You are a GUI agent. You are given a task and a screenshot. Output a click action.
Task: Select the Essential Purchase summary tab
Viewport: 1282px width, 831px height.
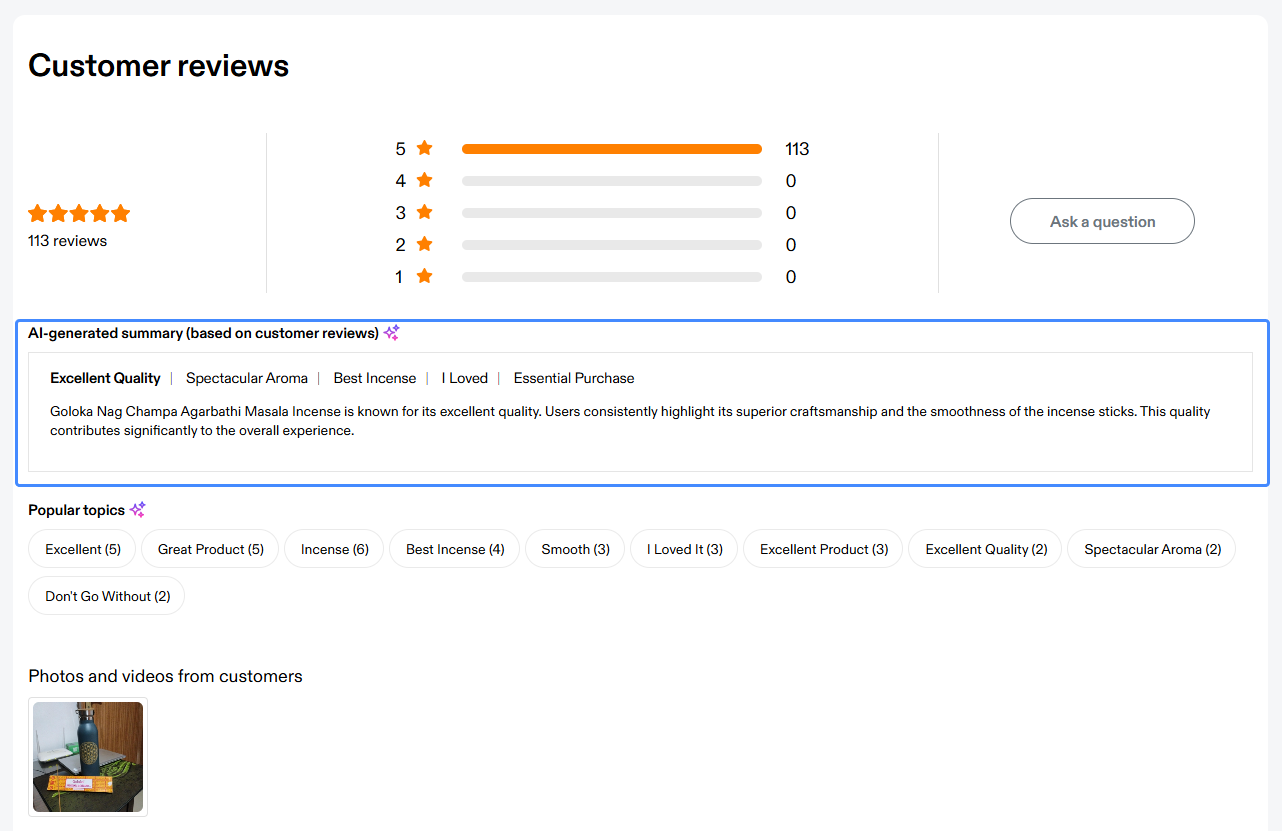click(x=574, y=378)
